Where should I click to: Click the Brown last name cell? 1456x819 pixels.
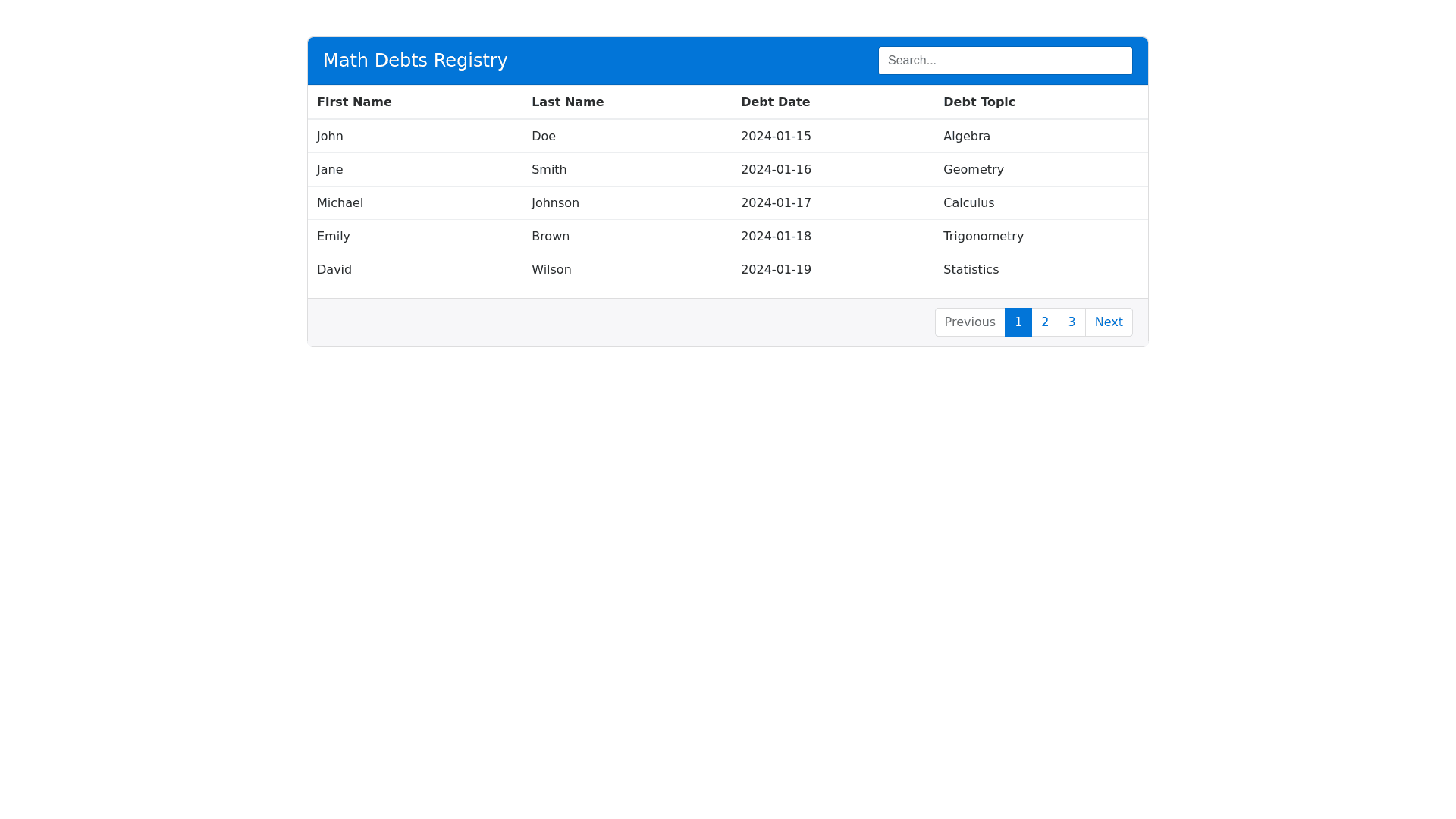551,237
